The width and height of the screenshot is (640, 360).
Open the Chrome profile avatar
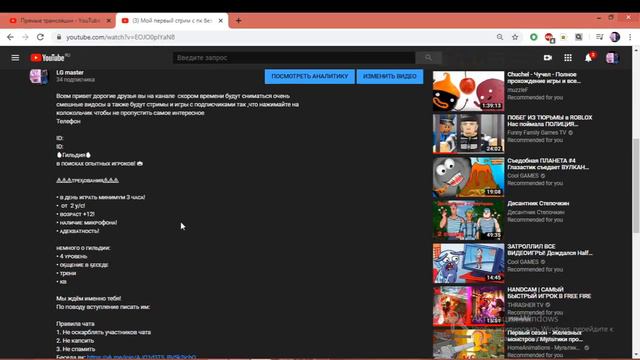615,37
